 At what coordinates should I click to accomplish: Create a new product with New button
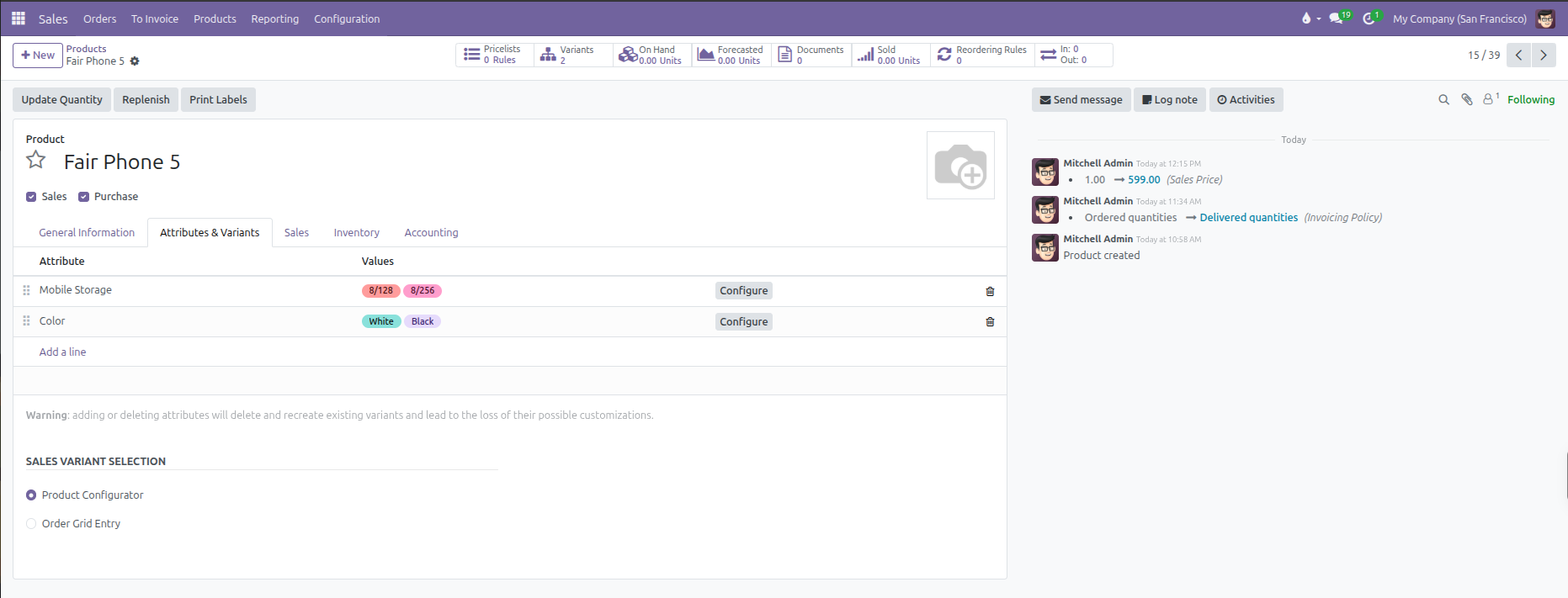[38, 55]
